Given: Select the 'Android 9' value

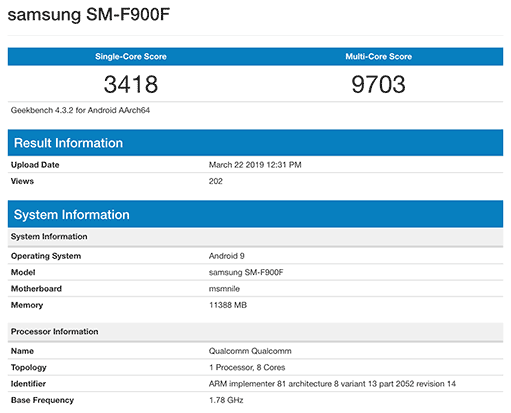Looking at the screenshot, I should 227,256.
